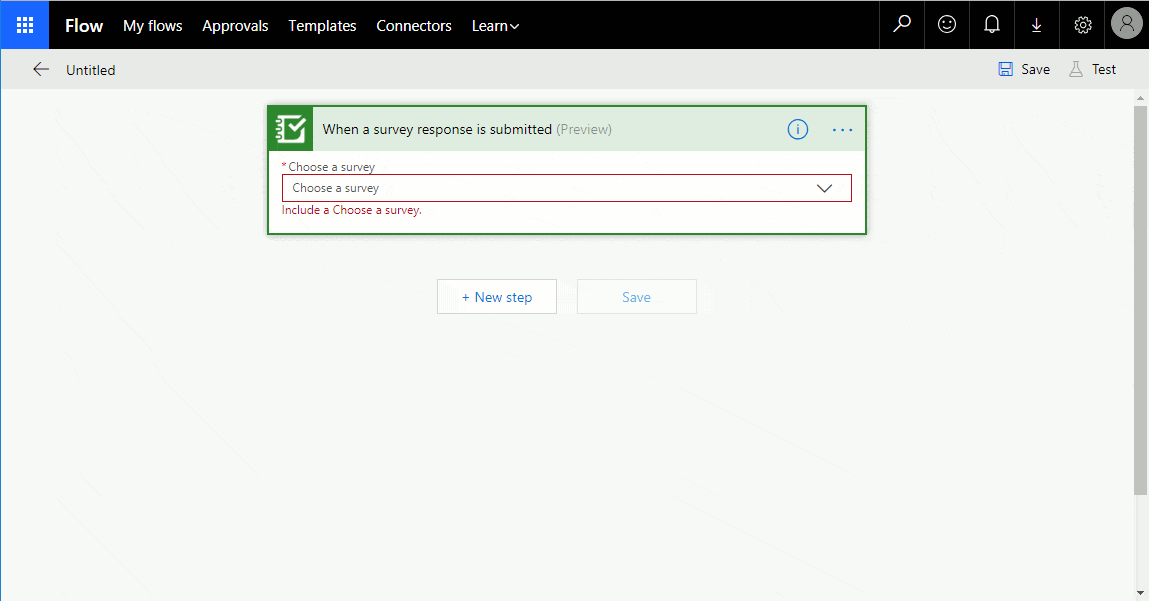
Task: Go back with the left arrow
Action: [41, 70]
